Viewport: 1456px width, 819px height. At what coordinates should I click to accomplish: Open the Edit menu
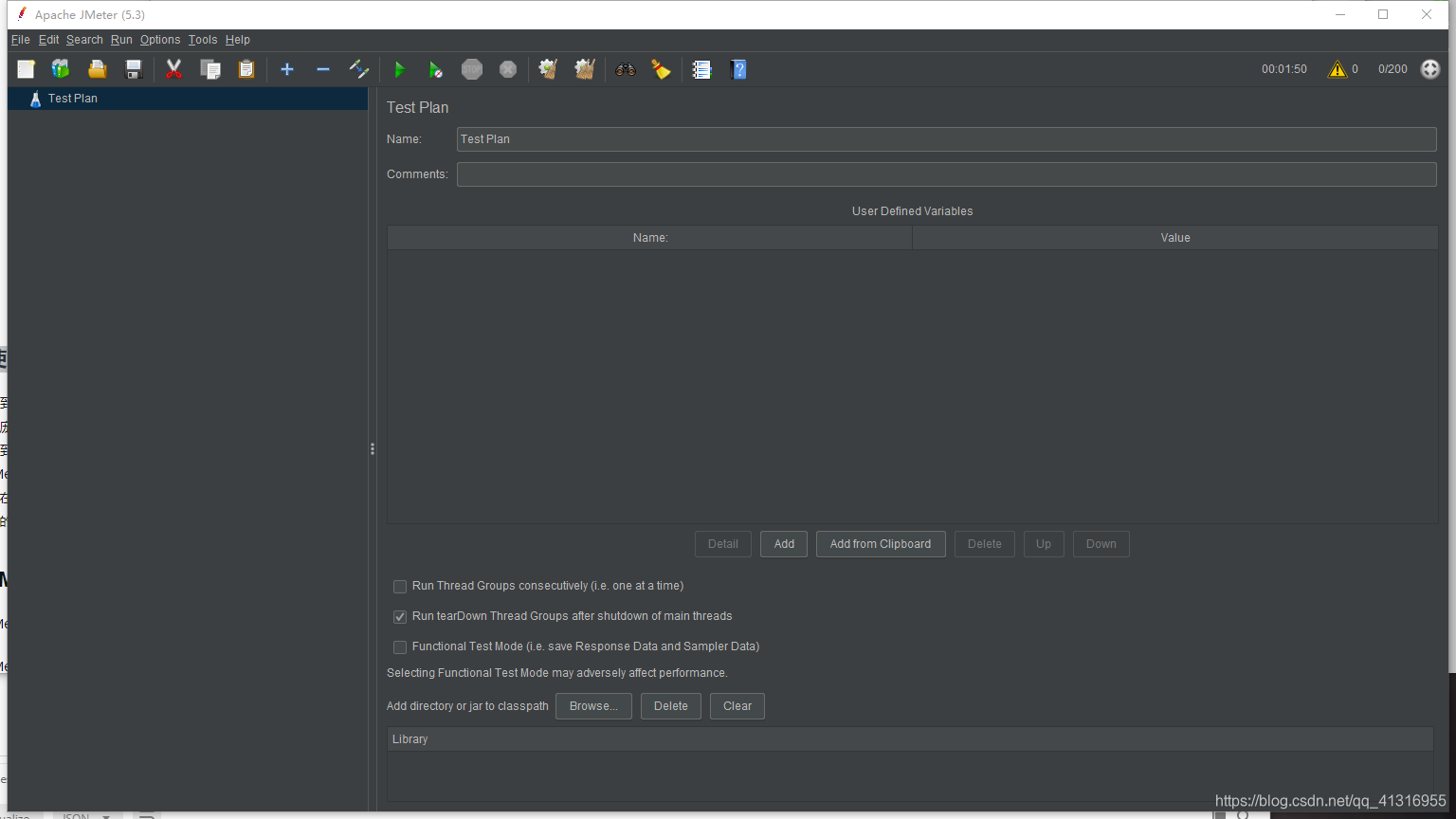pyautogui.click(x=48, y=40)
